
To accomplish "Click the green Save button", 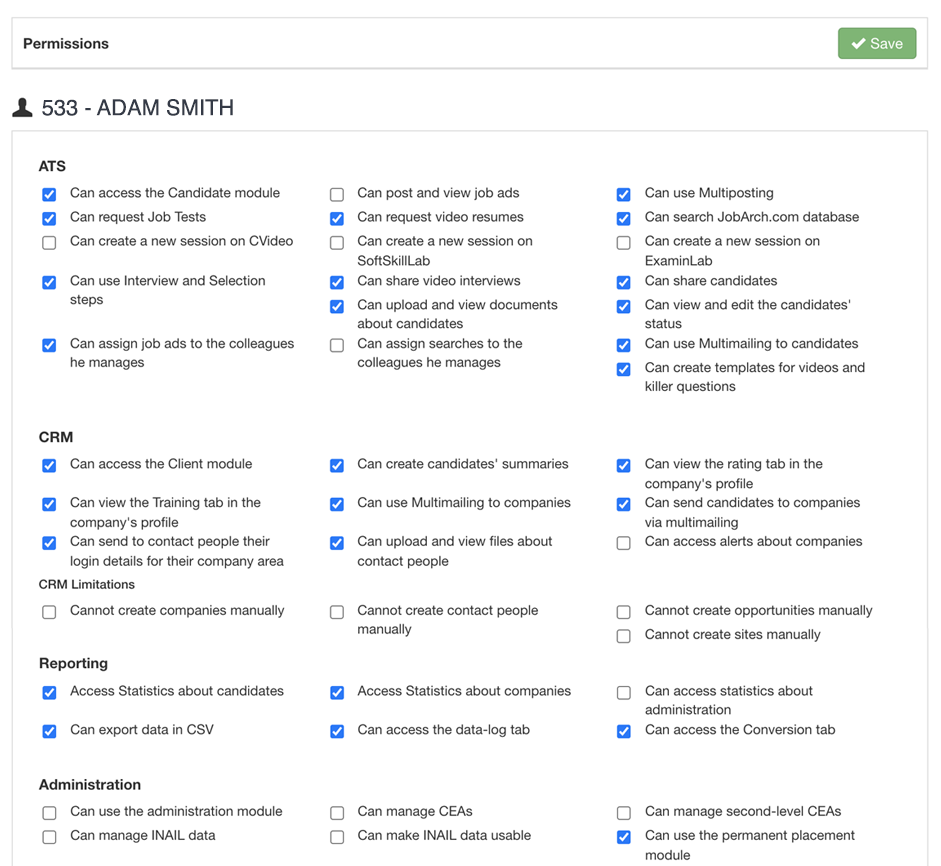I will click(x=876, y=43).
